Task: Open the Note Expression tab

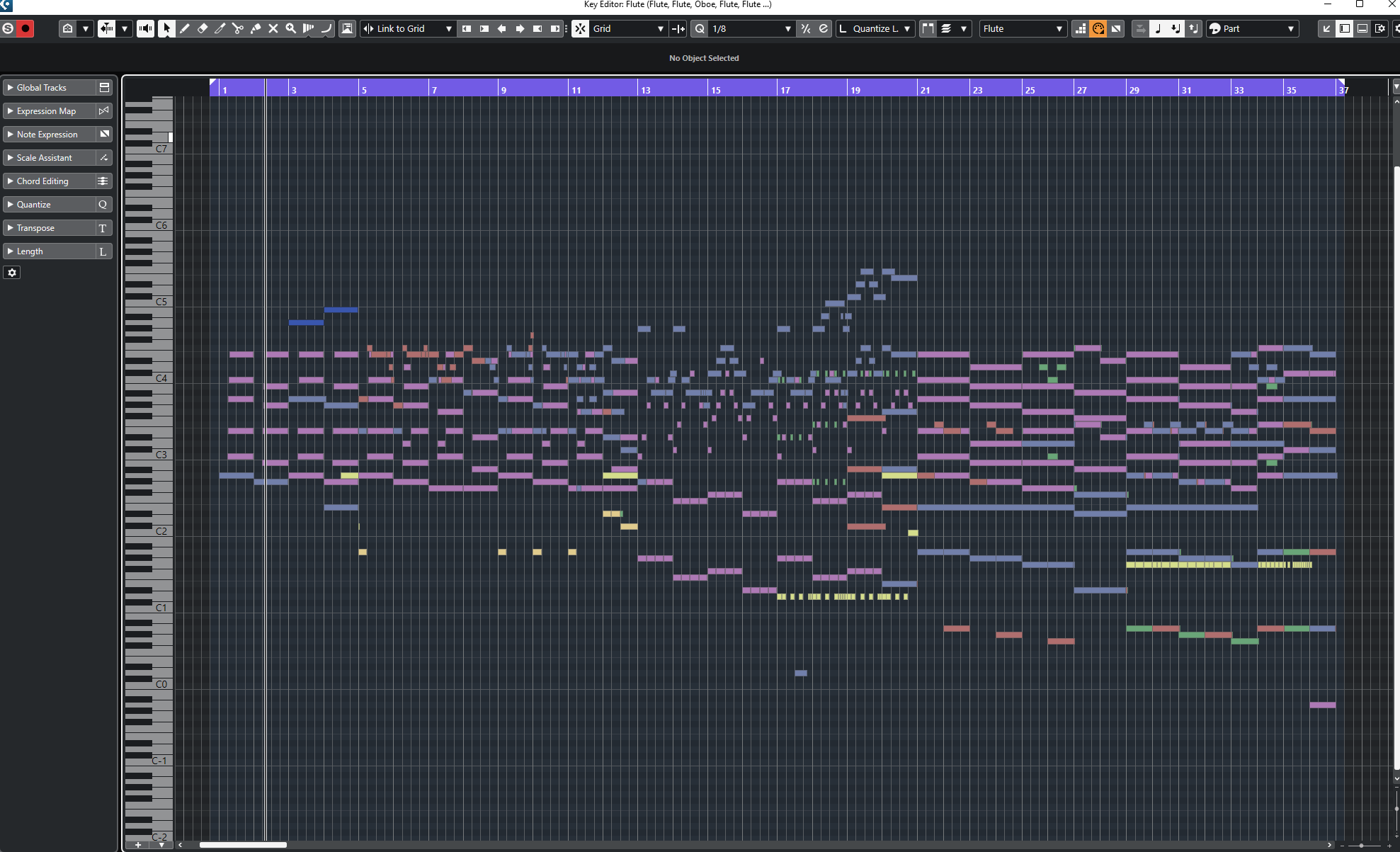Action: 48,135
